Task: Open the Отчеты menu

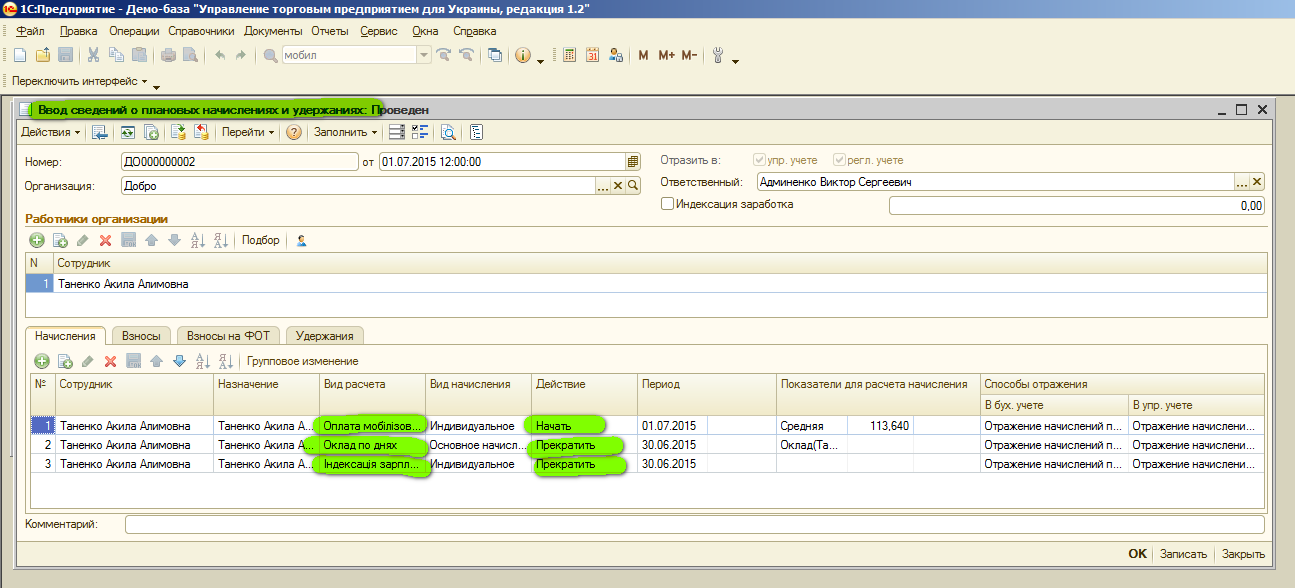Action: [329, 31]
